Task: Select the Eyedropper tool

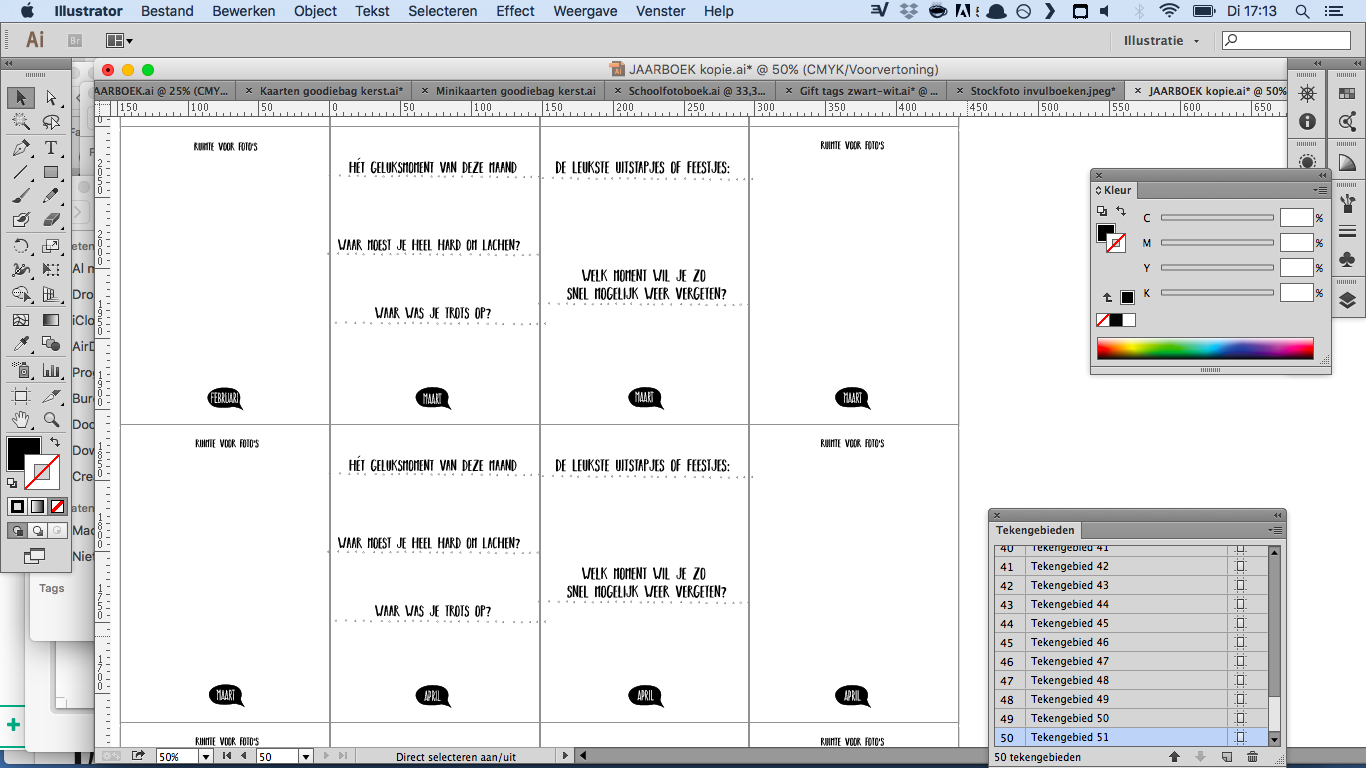Action: pos(21,344)
